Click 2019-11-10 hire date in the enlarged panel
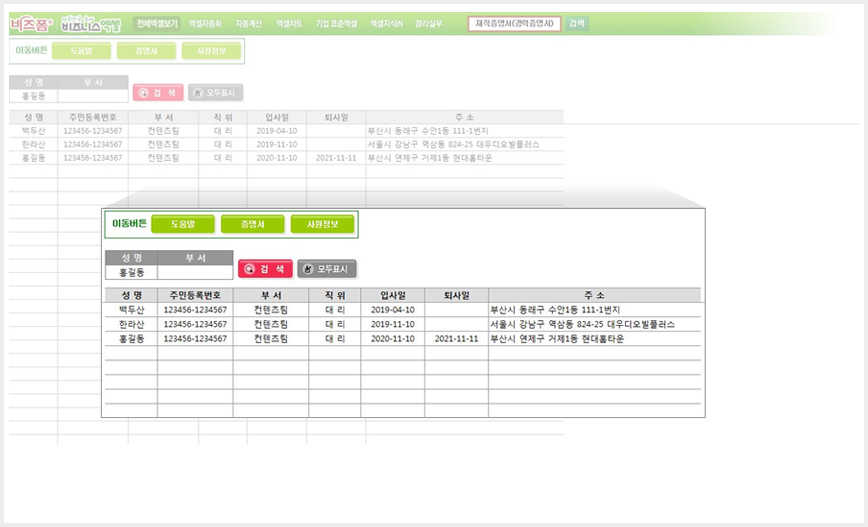The image size is (868, 527). (x=392, y=324)
